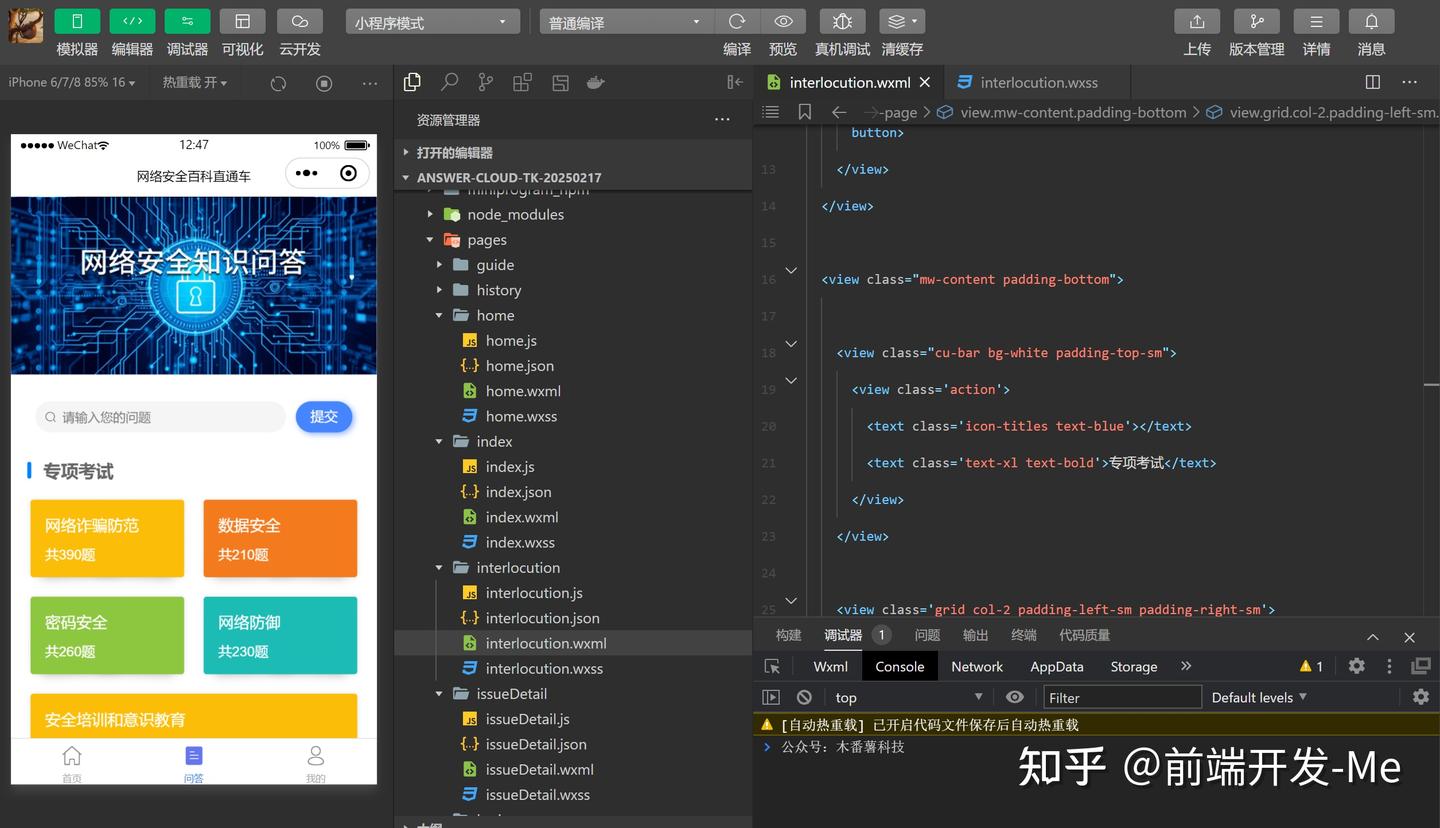Open the cloud development (云开发) panel
The image size is (1440, 828).
[299, 21]
